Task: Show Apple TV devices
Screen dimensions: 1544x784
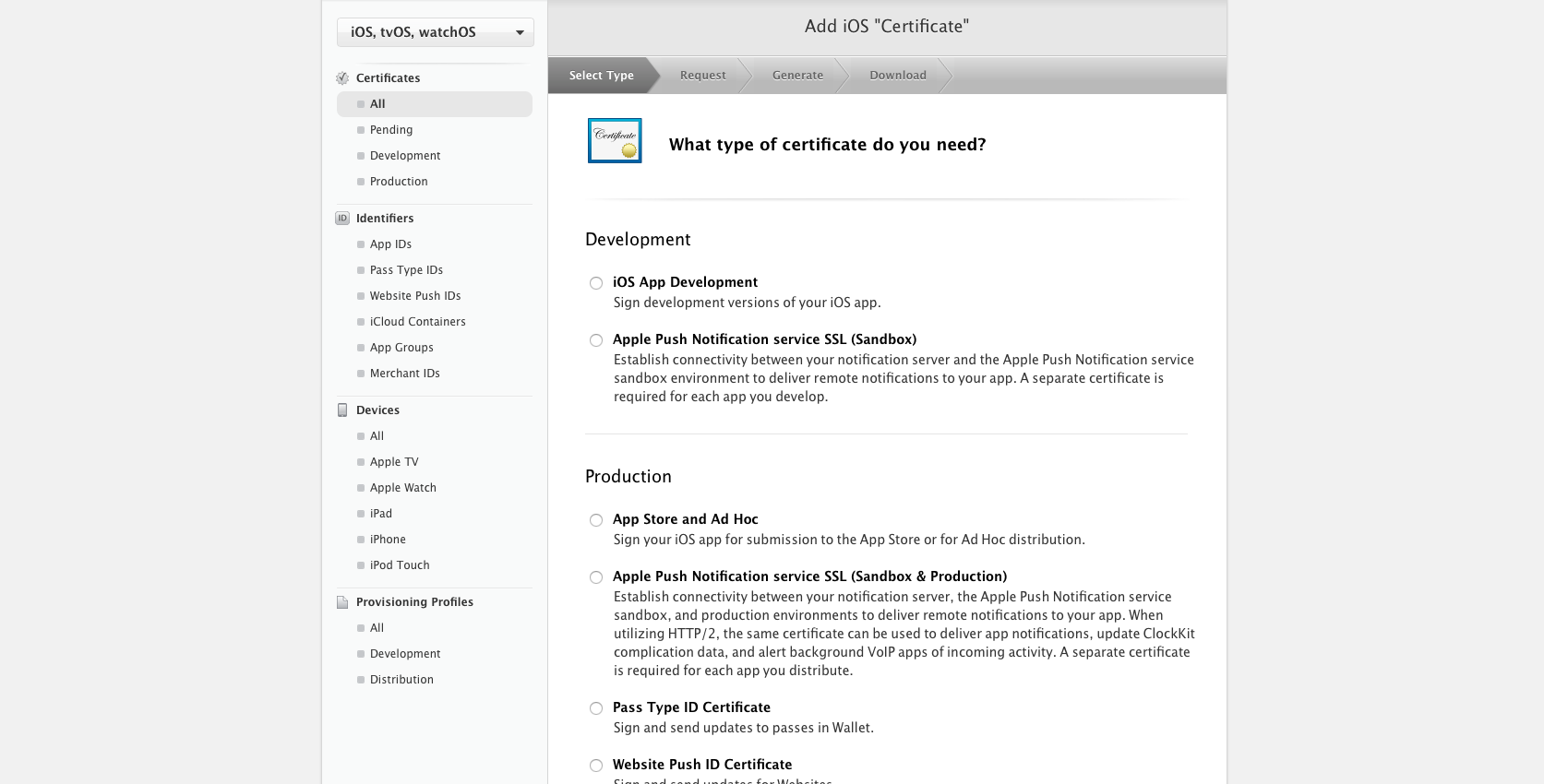Action: click(x=394, y=462)
